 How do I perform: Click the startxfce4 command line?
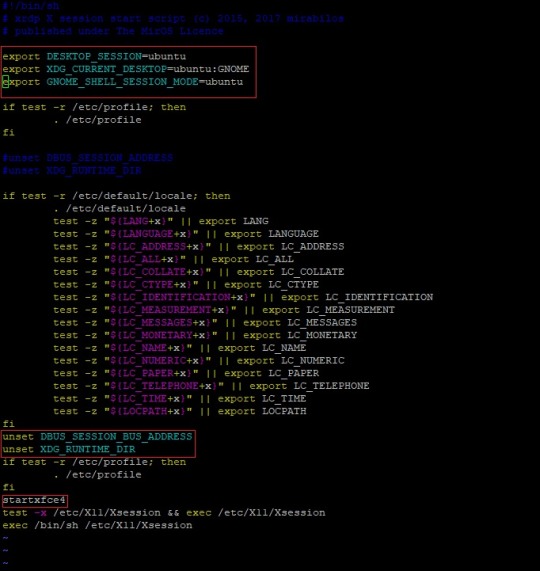tap(34, 500)
